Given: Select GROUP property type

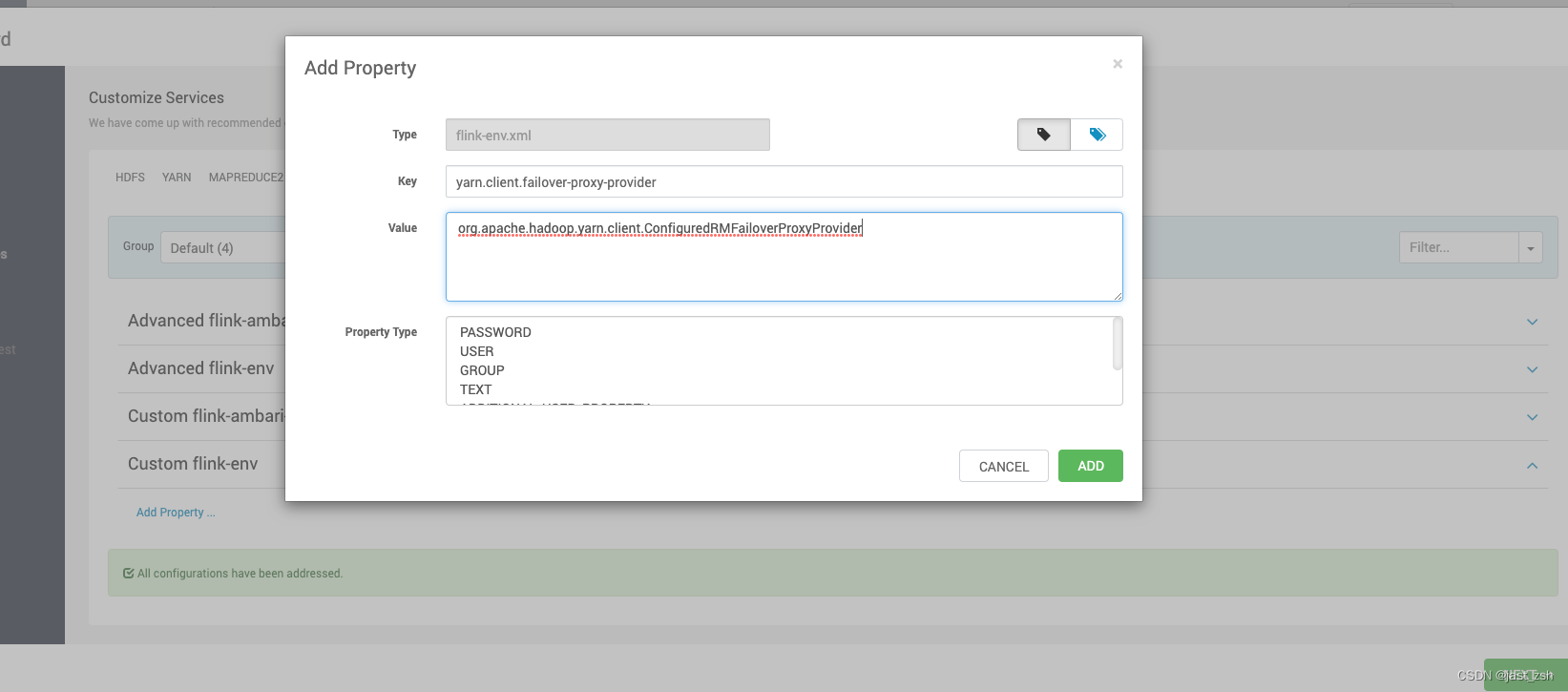Looking at the screenshot, I should click(x=482, y=370).
